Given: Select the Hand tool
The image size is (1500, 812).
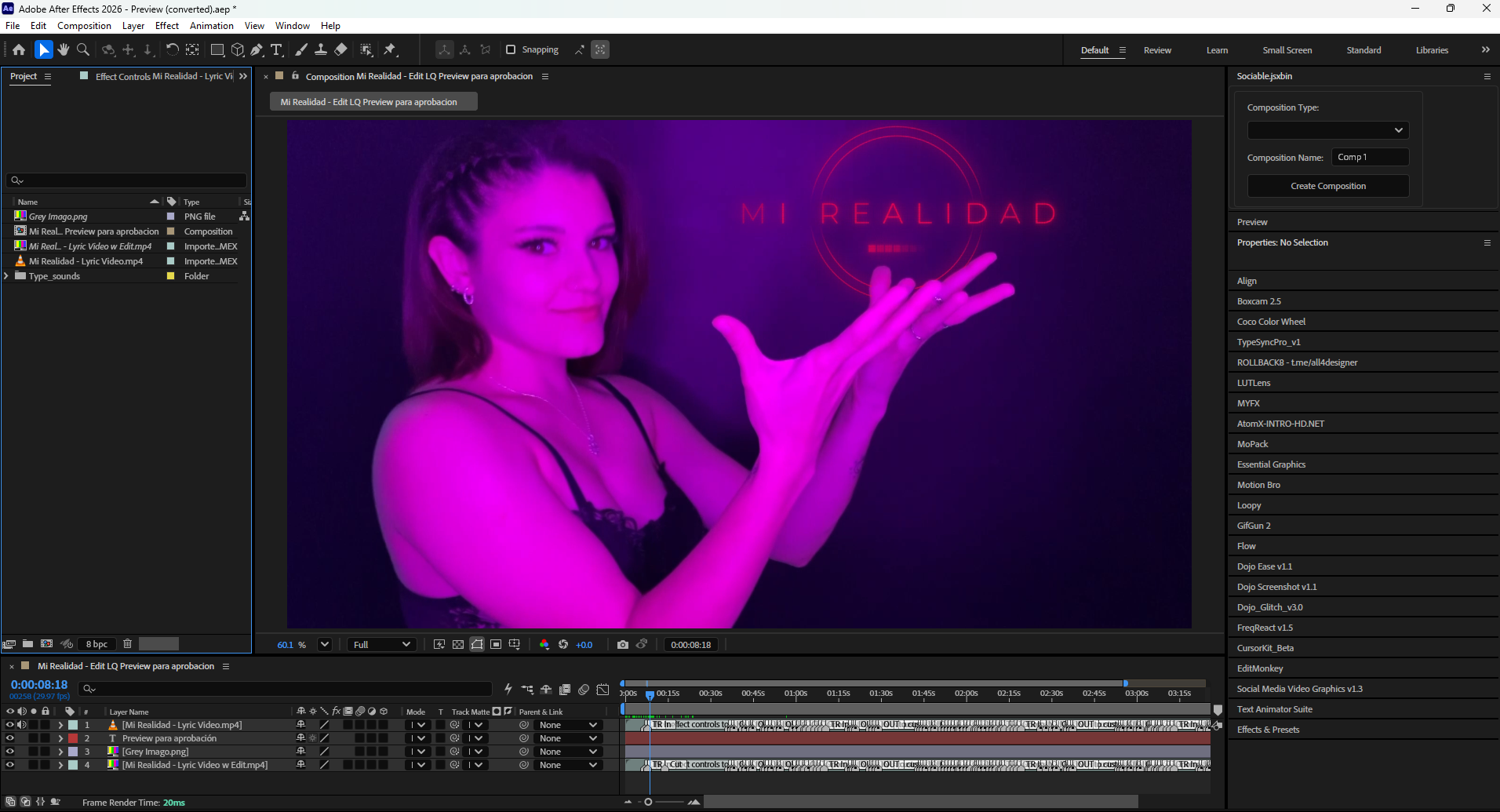Looking at the screenshot, I should (64, 49).
